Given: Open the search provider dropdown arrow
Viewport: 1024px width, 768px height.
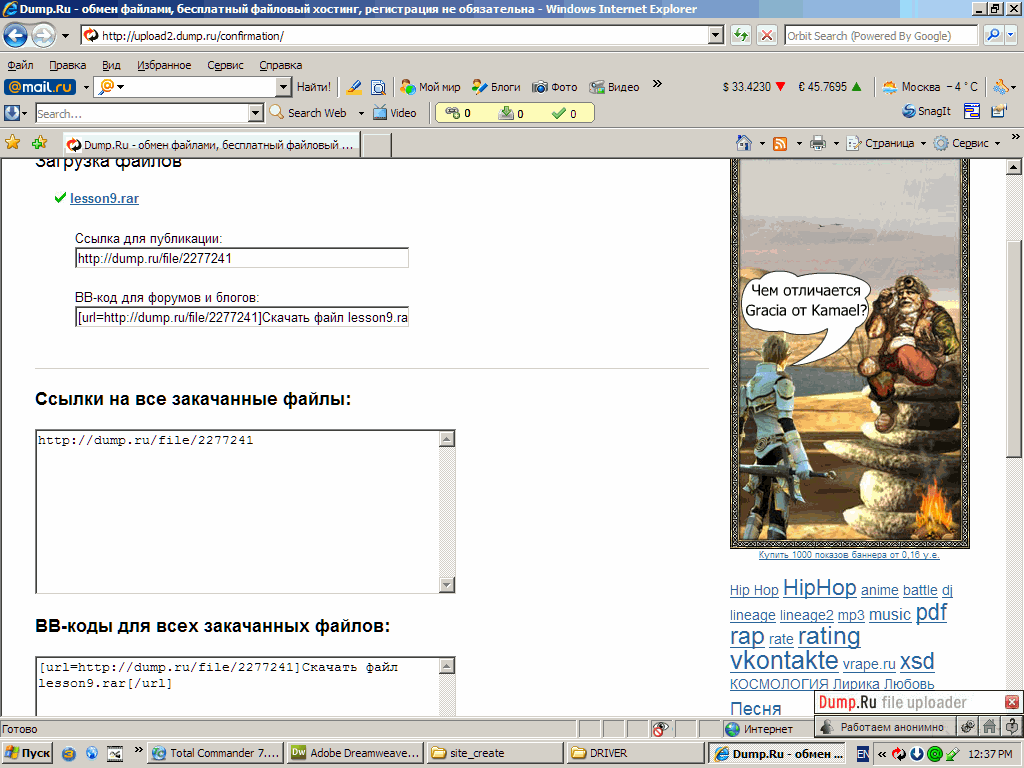Looking at the screenshot, I should (x=1011, y=35).
